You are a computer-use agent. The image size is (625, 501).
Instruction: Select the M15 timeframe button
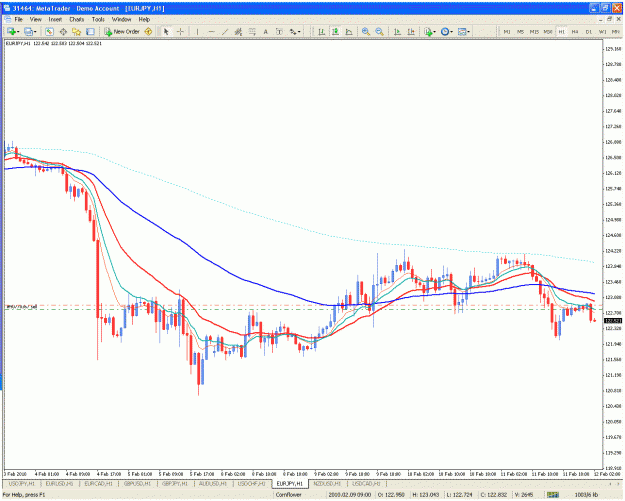tap(534, 31)
